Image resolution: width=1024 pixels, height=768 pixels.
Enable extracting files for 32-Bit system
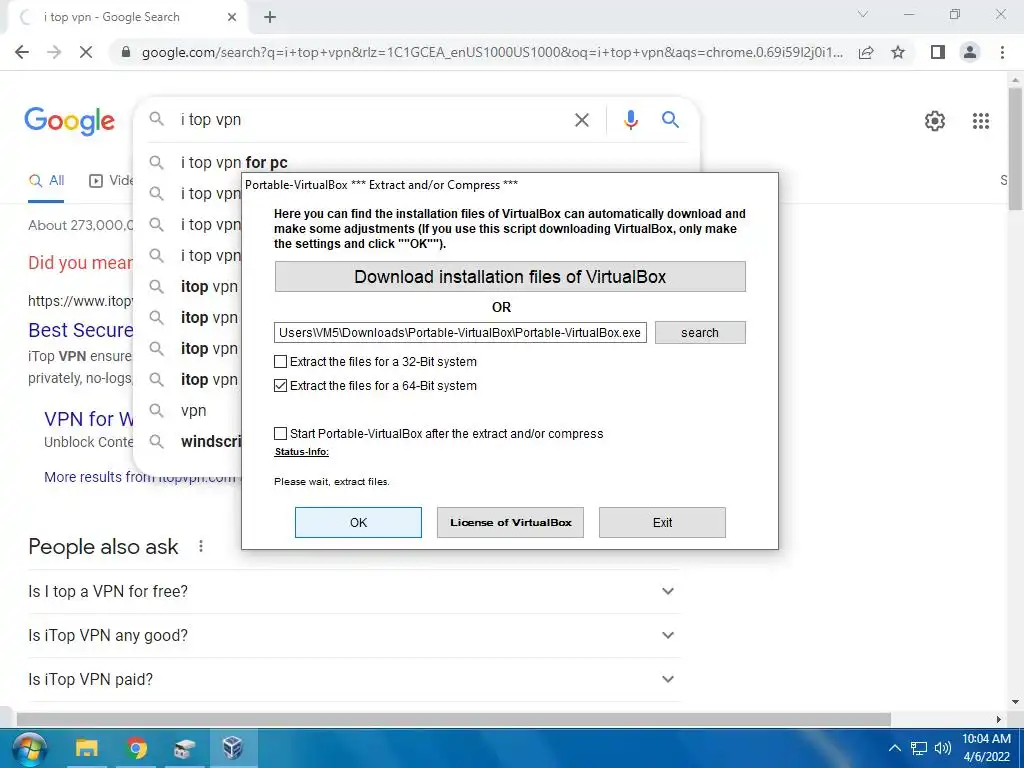[x=280, y=362]
